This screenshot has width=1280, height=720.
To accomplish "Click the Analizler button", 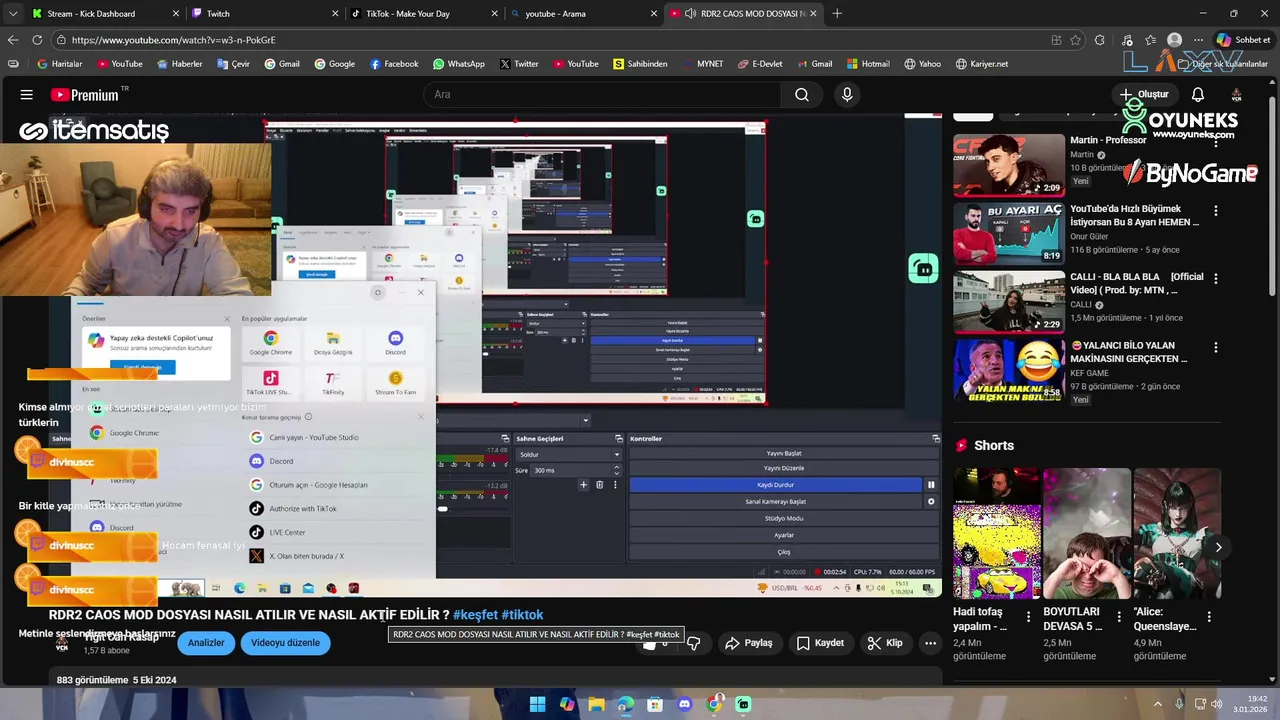I will point(206,643).
